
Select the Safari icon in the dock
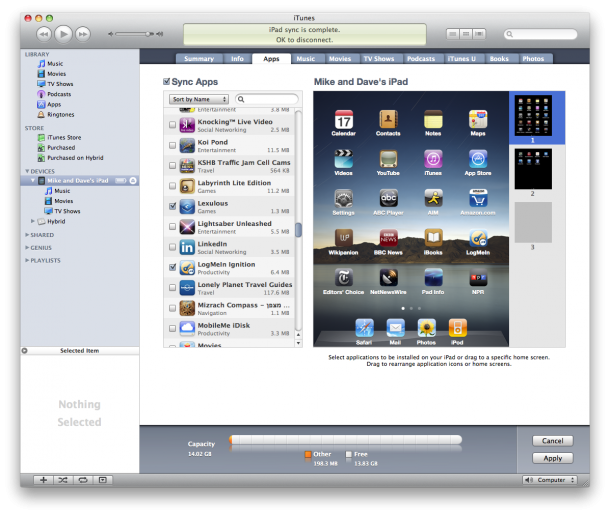(x=365, y=328)
